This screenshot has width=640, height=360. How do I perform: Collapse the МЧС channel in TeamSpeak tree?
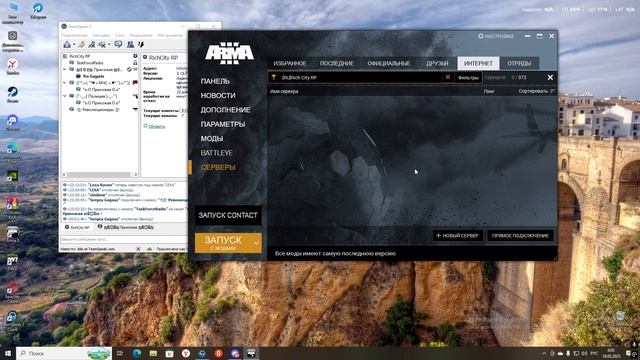(x=64, y=83)
